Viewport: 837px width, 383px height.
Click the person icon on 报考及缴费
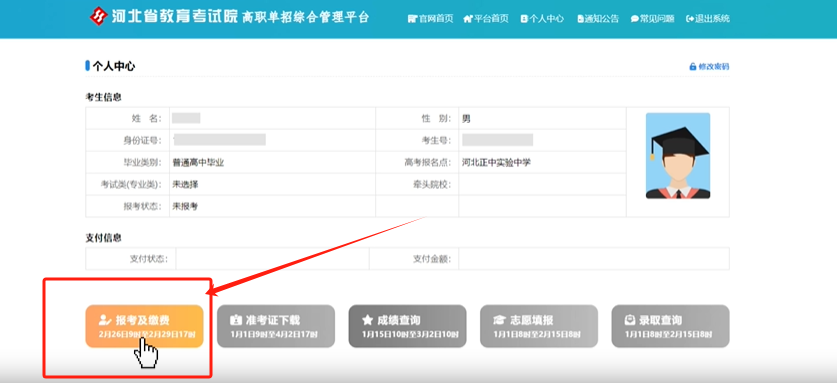(105, 320)
